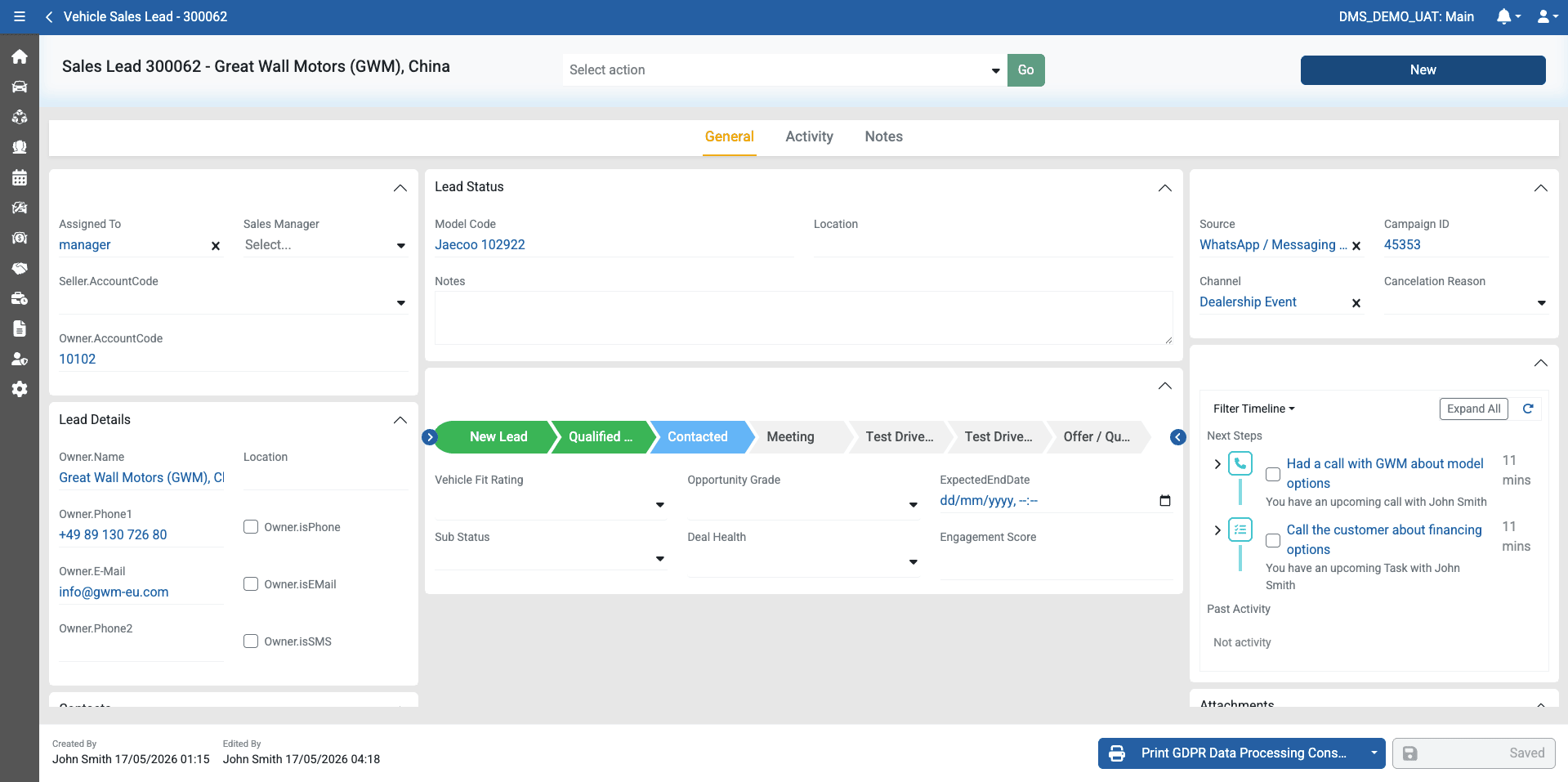Viewport: 1568px width, 782px height.
Task: Open the ExpectedEndDate calendar picker
Action: 1165,500
